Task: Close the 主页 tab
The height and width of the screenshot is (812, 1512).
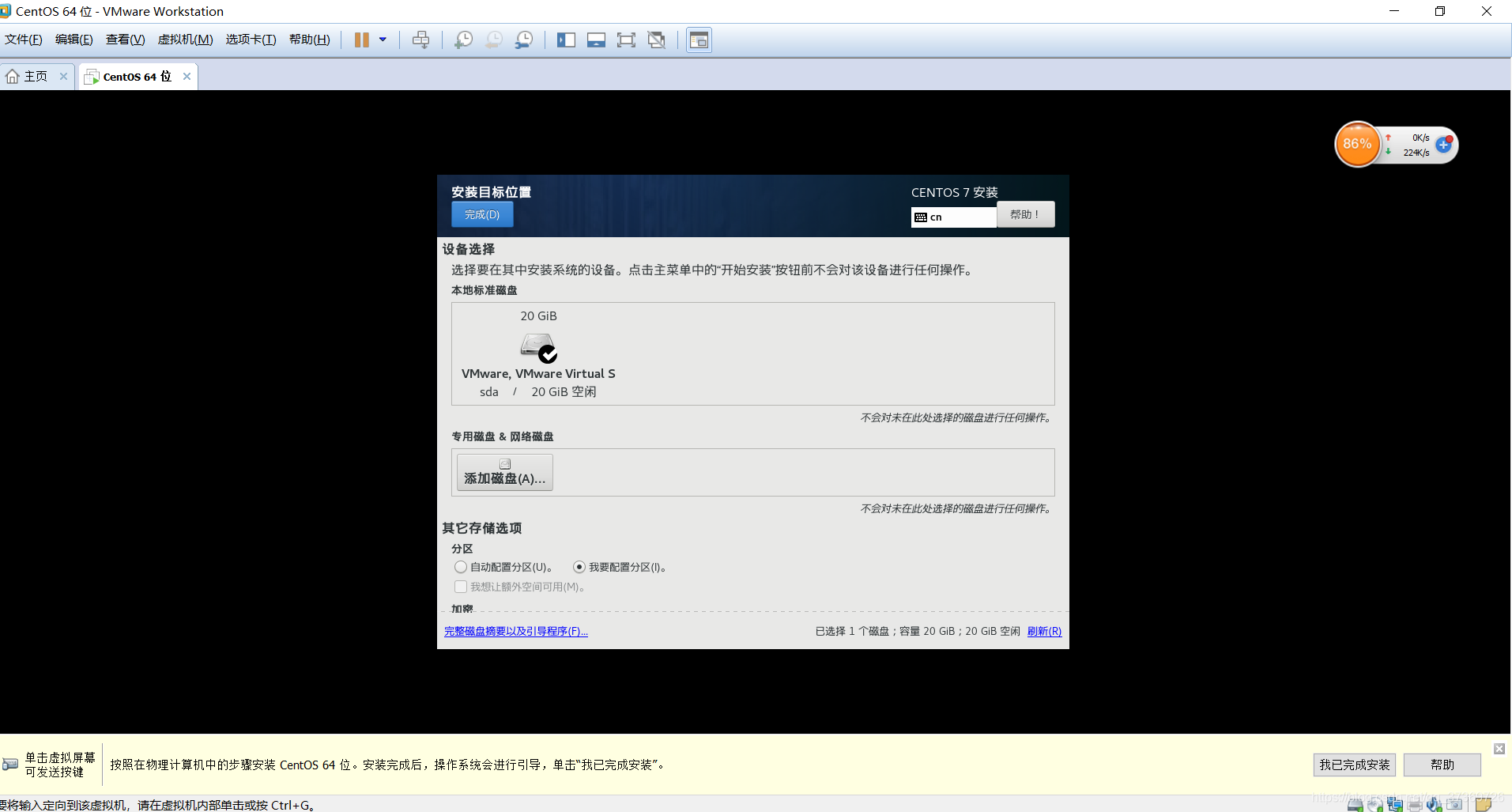Action: pos(63,76)
